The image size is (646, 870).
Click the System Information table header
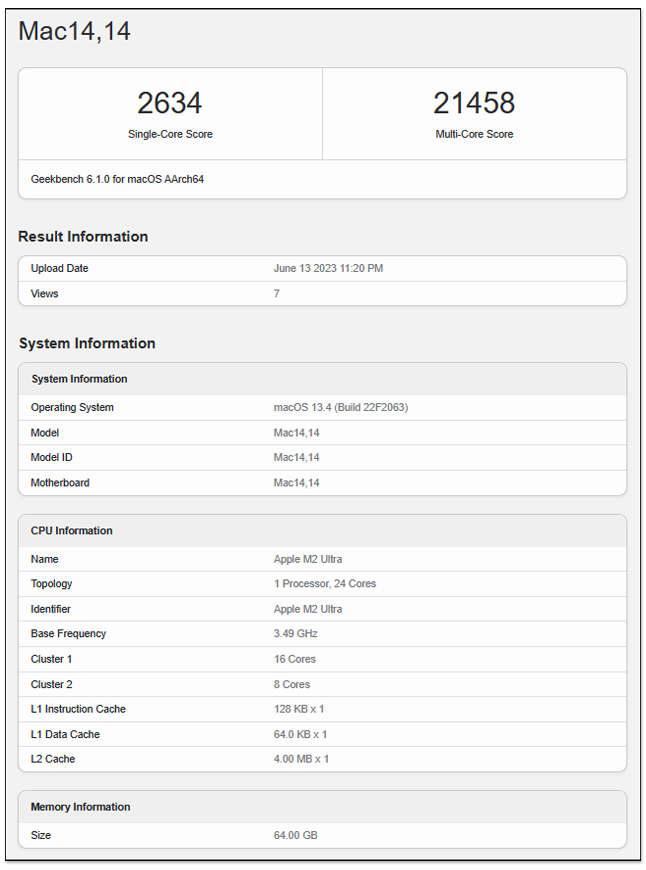(79, 379)
